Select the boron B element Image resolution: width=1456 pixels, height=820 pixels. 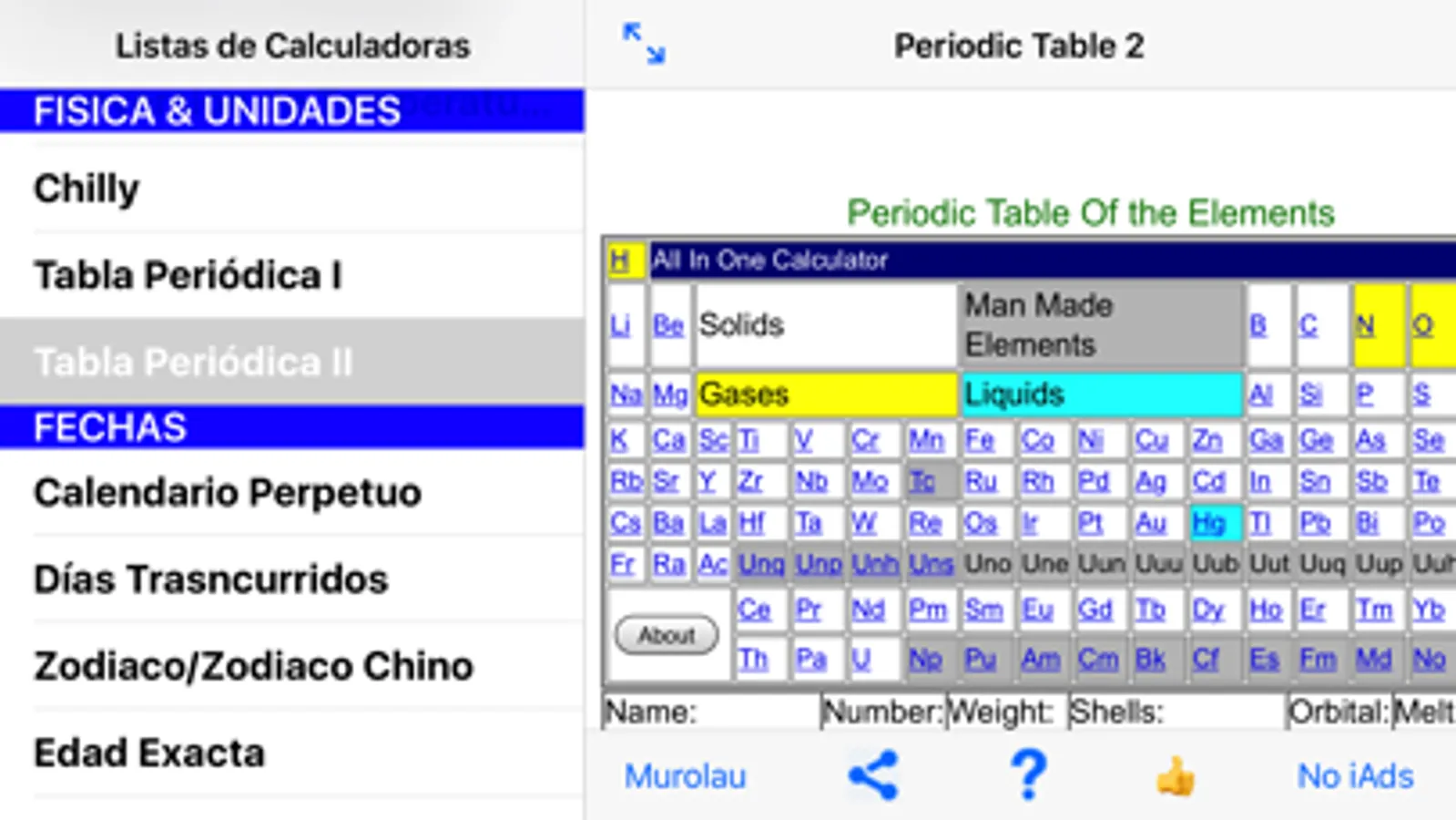coord(1258,325)
